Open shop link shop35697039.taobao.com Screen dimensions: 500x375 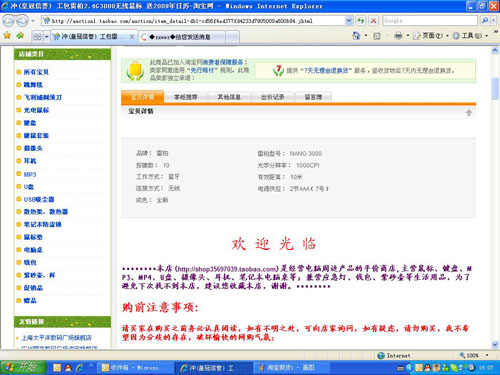point(227,269)
